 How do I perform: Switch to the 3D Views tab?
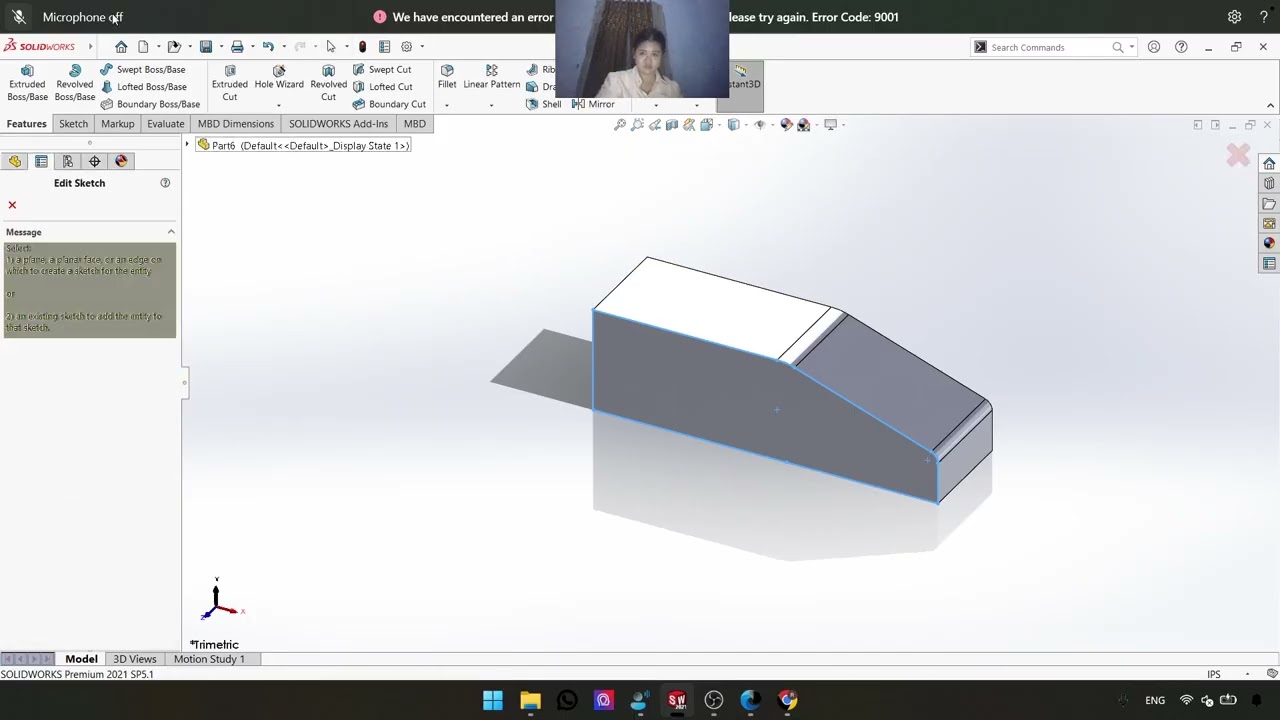[x=135, y=659]
